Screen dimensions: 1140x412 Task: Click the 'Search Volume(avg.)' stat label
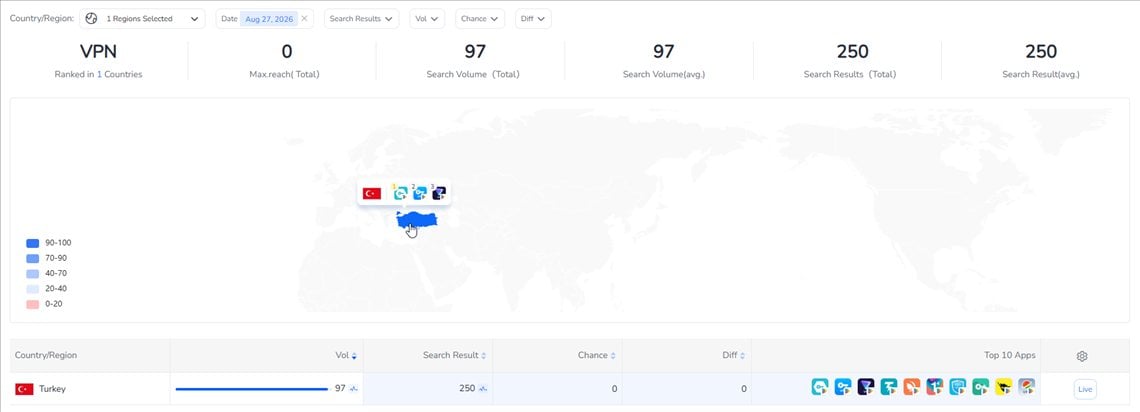point(664,74)
